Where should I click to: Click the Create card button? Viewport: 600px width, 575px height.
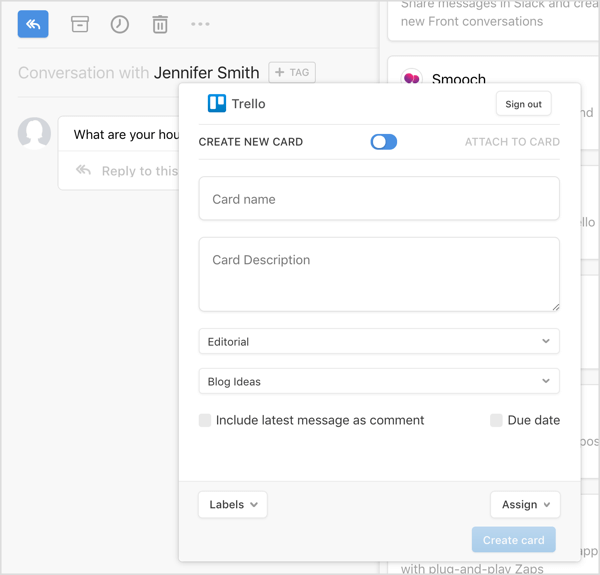pos(514,540)
